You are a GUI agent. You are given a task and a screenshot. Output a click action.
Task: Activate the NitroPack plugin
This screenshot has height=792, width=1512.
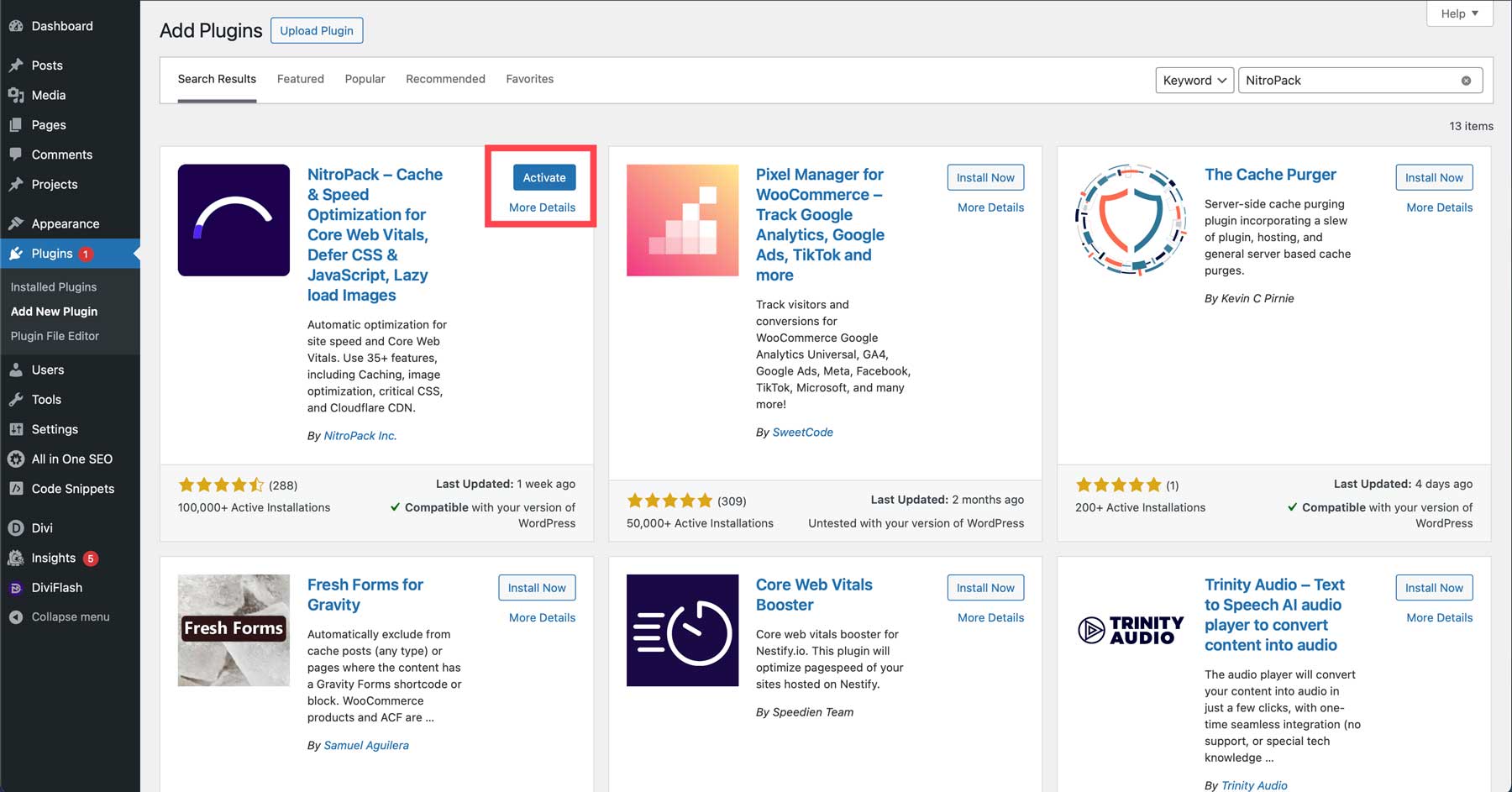[543, 177]
